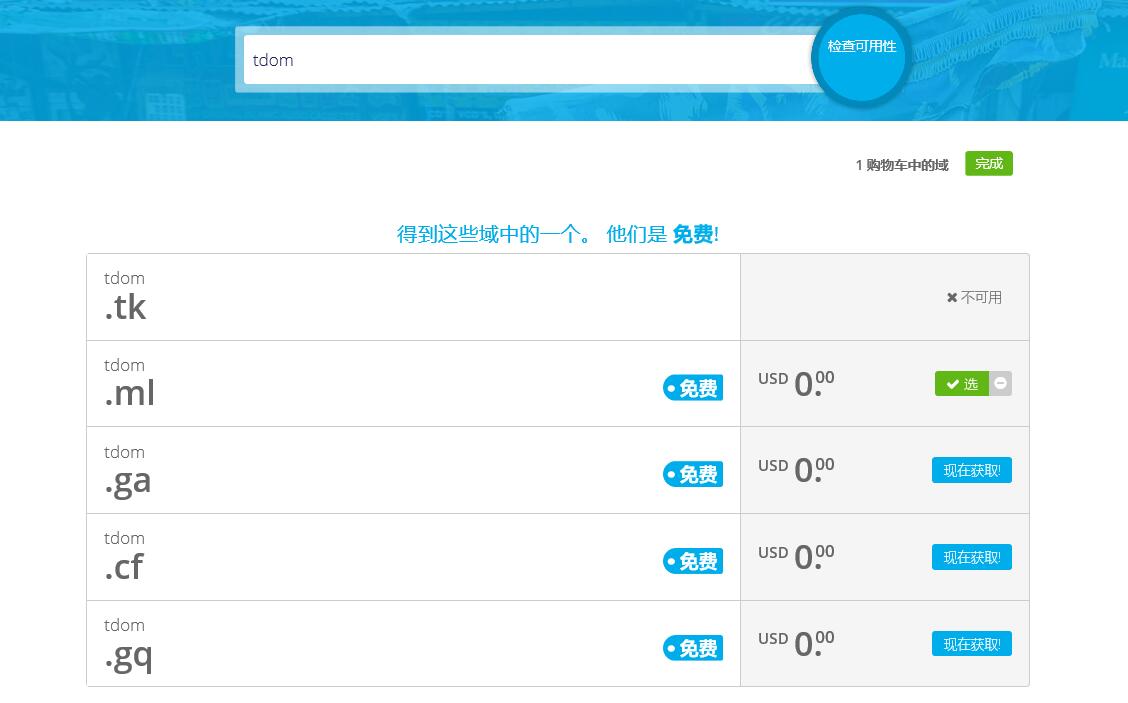
Task: Select the tdom .ml domain name
Action: point(130,383)
